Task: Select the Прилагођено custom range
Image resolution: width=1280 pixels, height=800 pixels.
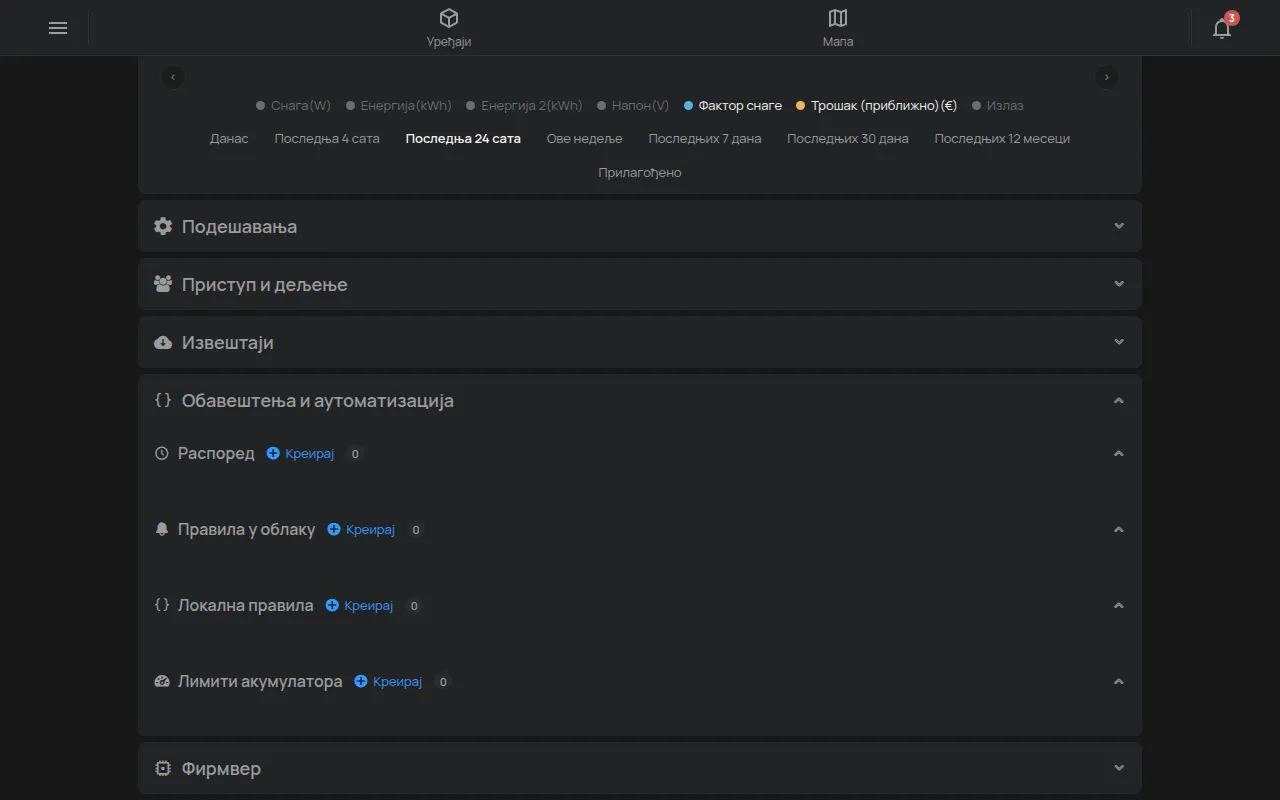Action: tap(640, 172)
